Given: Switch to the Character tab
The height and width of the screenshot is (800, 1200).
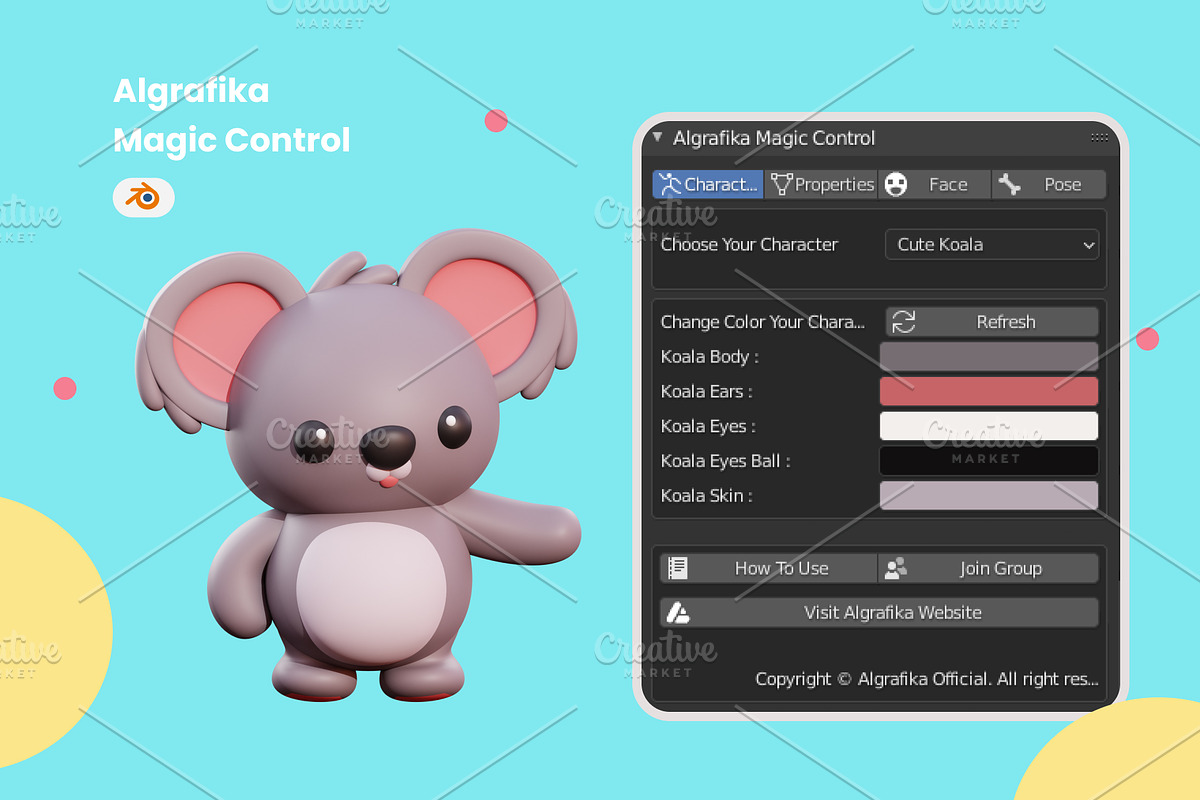Looking at the screenshot, I should [708, 184].
